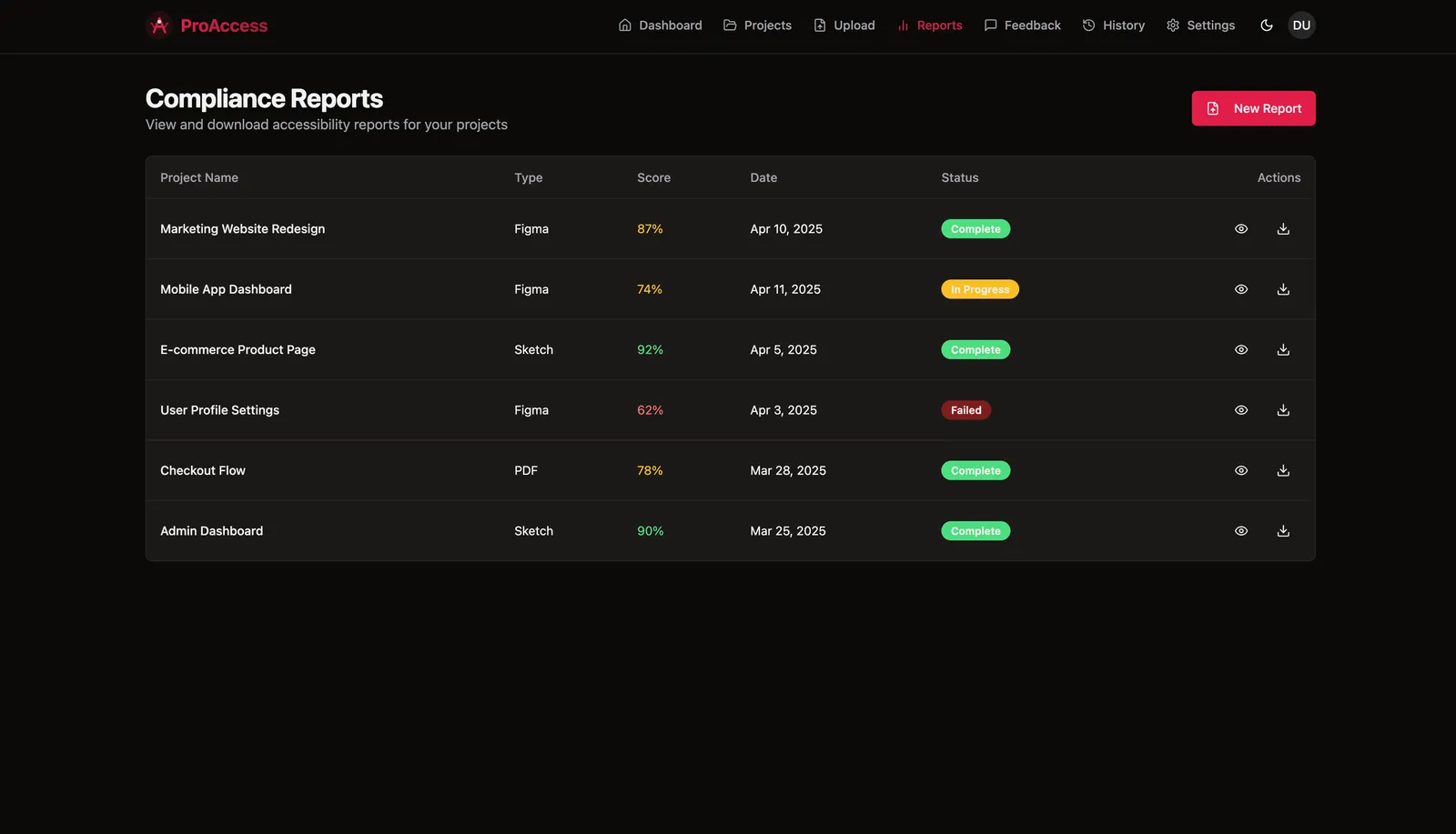
Task: Click the ProAccess brand name
Action: point(224,25)
